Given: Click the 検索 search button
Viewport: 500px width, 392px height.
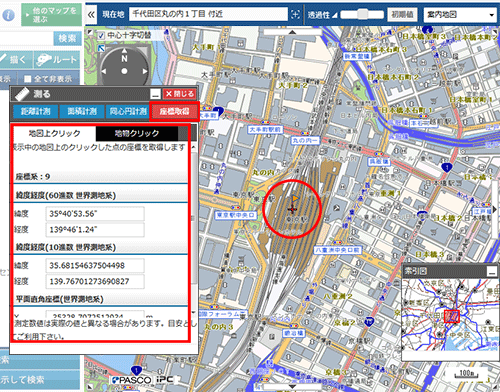Looking at the screenshot, I should click(68, 39).
